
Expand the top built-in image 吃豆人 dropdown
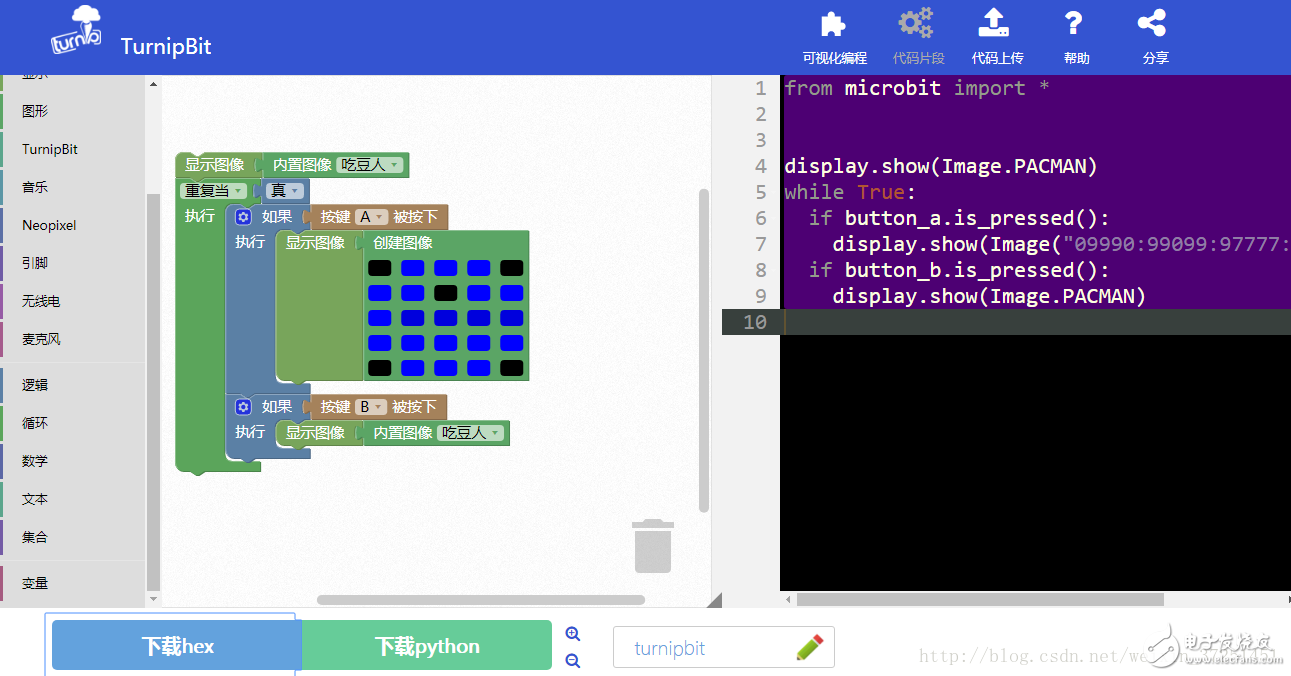tap(370, 165)
